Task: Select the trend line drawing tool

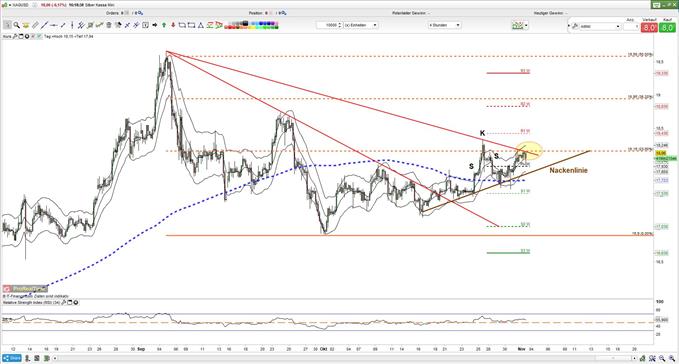Action: click(44, 25)
